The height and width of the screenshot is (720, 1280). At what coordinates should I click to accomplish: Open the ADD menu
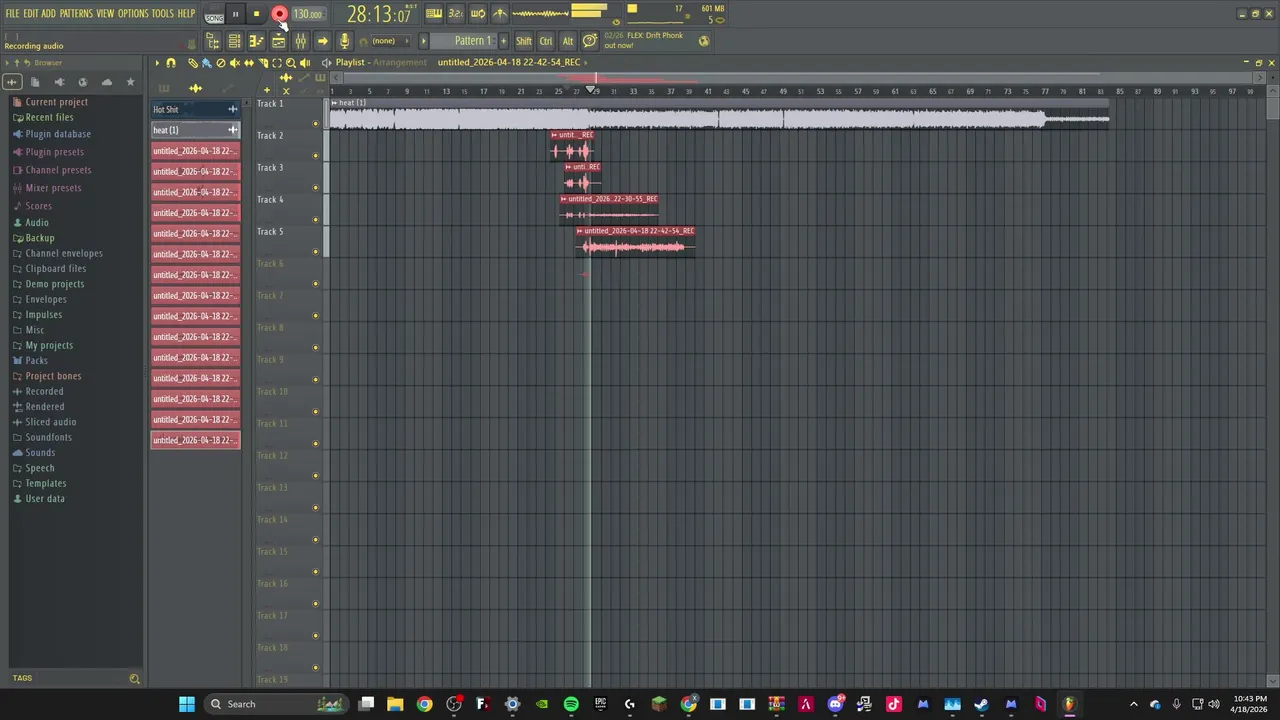48,14
